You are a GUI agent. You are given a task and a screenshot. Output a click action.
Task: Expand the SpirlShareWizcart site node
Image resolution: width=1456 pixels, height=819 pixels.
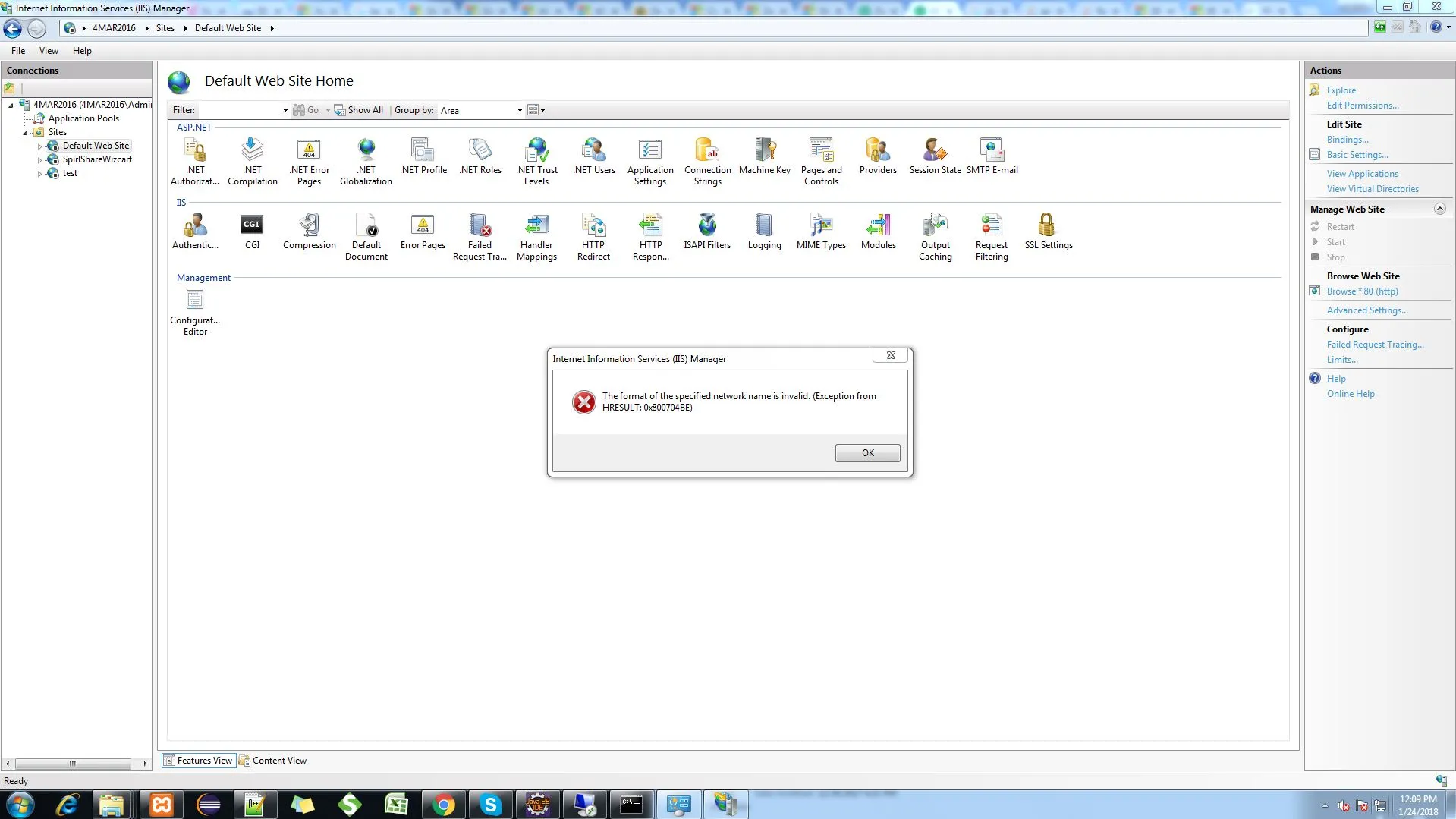tap(39, 160)
